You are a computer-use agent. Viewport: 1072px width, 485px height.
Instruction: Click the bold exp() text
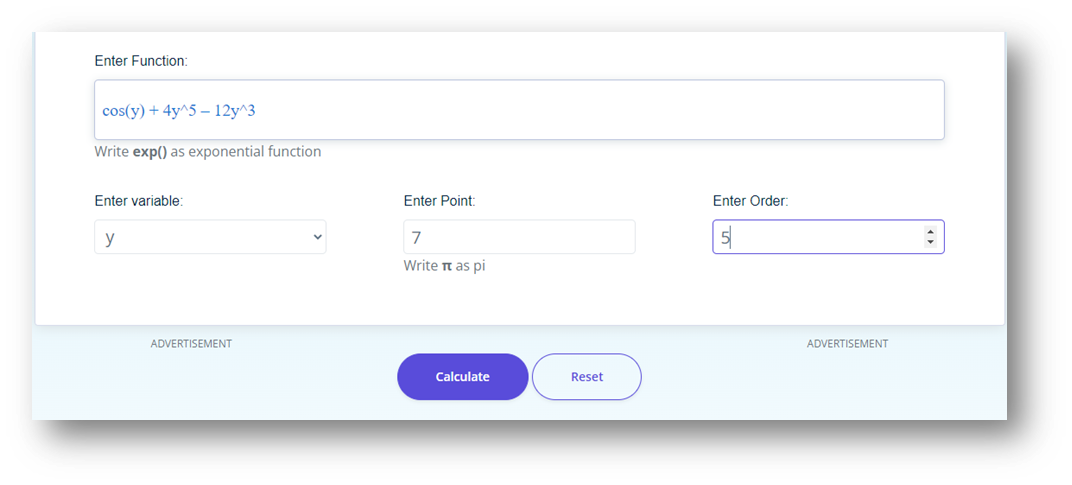[x=150, y=152]
